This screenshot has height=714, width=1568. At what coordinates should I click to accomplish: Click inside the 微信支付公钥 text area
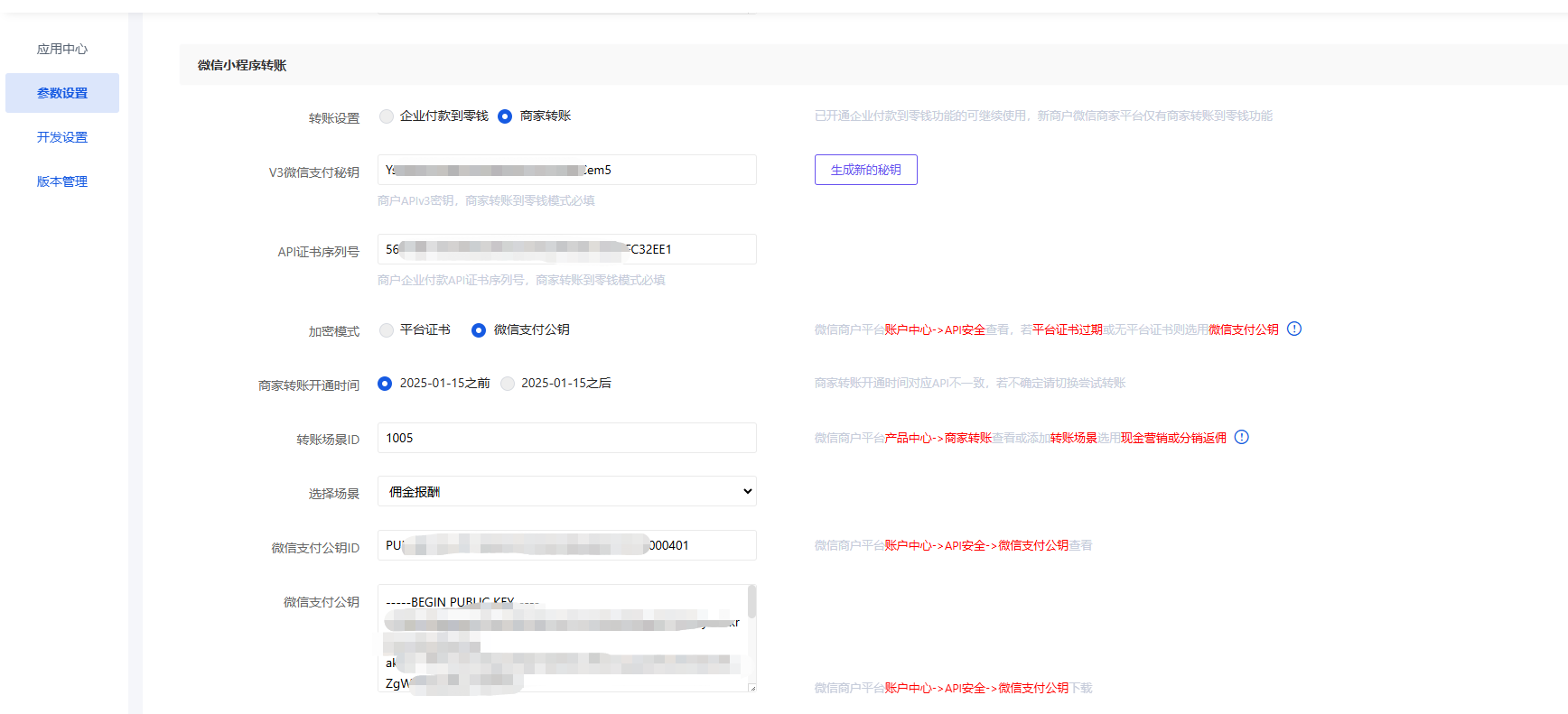560,641
